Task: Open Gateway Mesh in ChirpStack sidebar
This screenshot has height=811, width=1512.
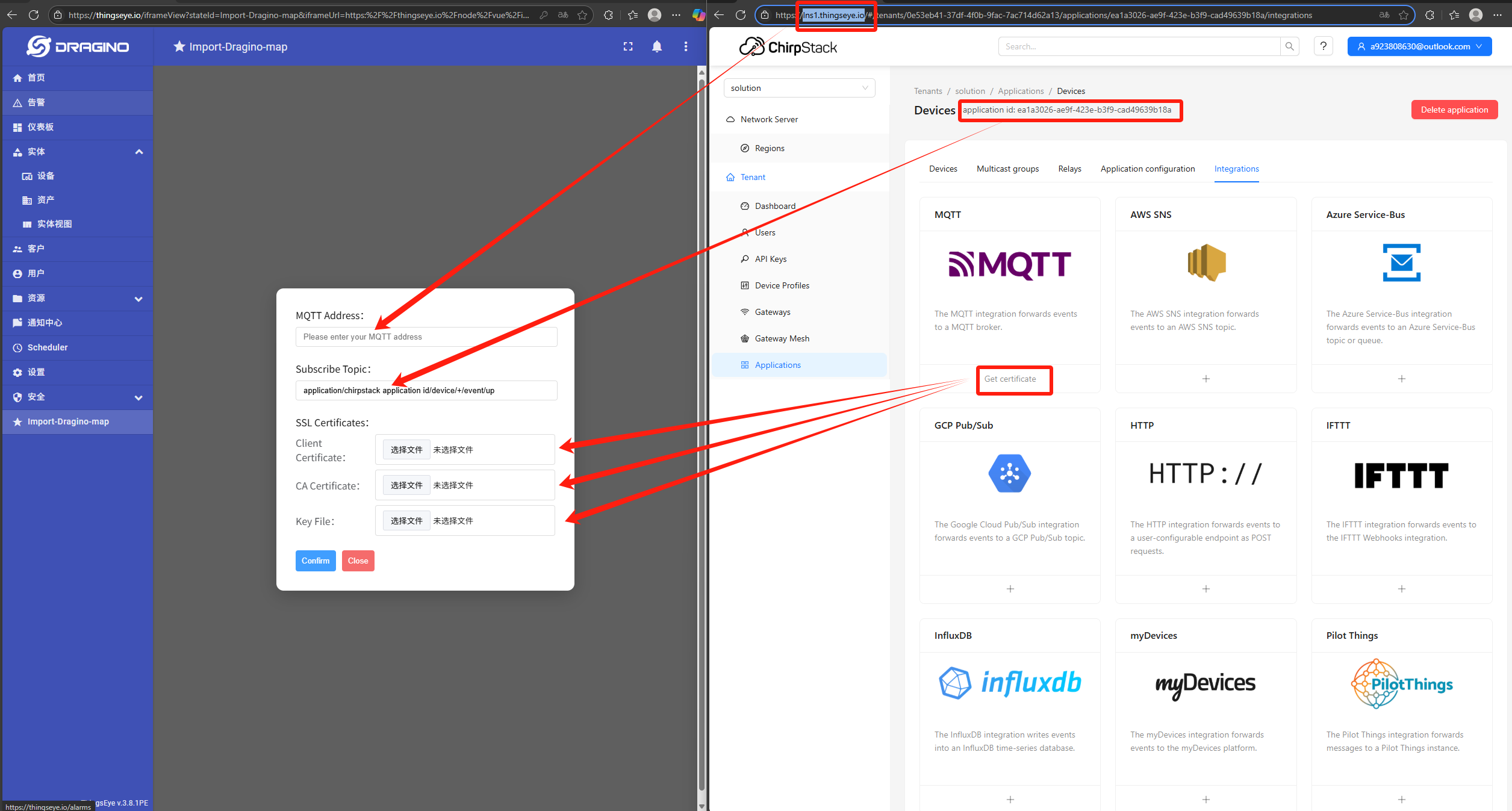Action: (x=799, y=338)
